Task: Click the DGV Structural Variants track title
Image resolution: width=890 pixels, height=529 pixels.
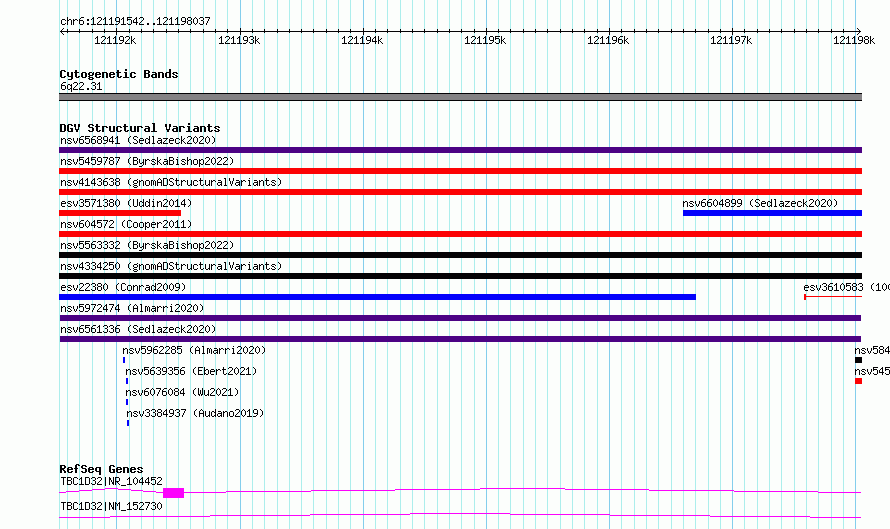Action: 140,128
